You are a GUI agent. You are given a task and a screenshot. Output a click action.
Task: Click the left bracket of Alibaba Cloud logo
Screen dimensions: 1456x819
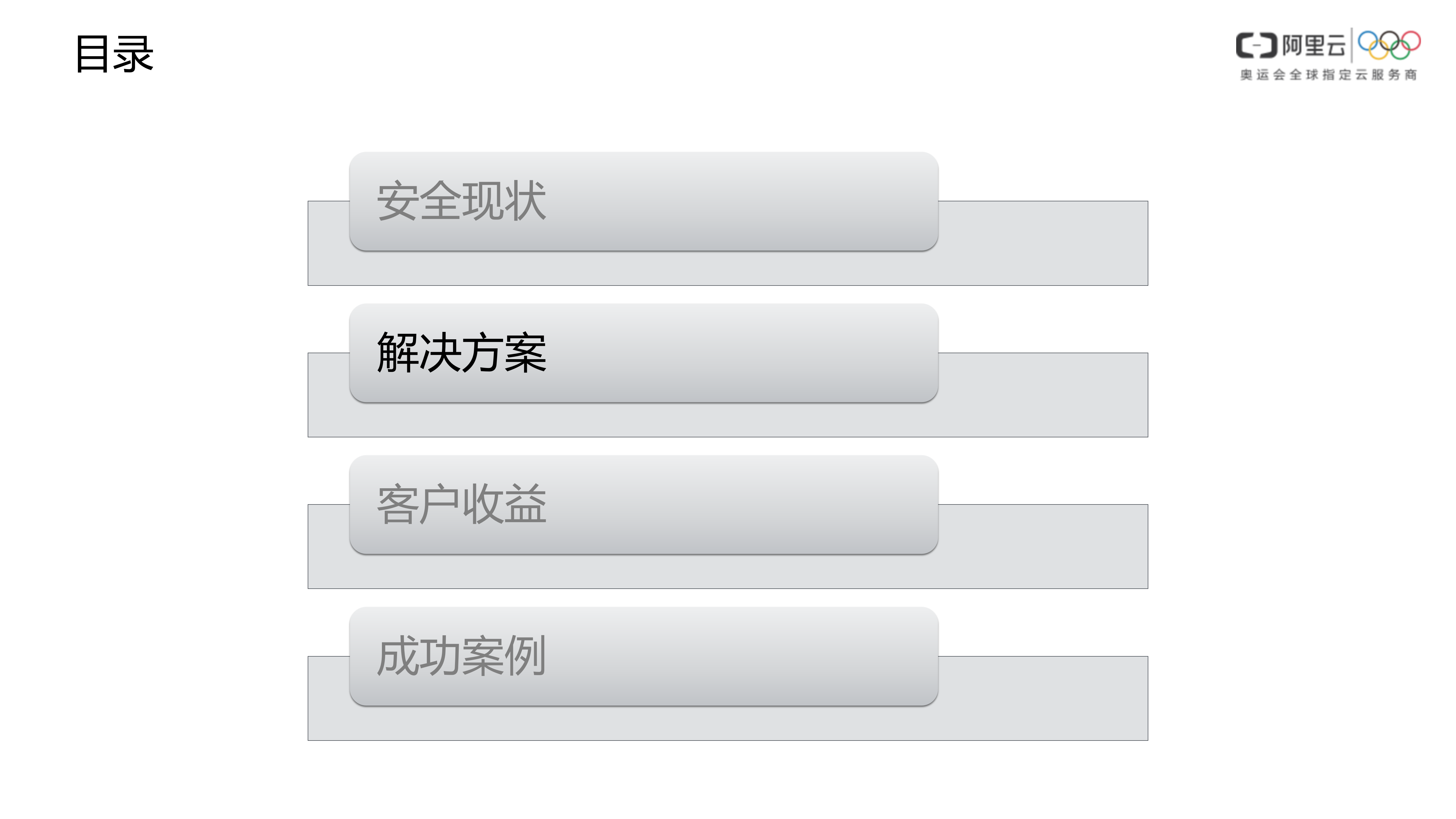[1245, 46]
